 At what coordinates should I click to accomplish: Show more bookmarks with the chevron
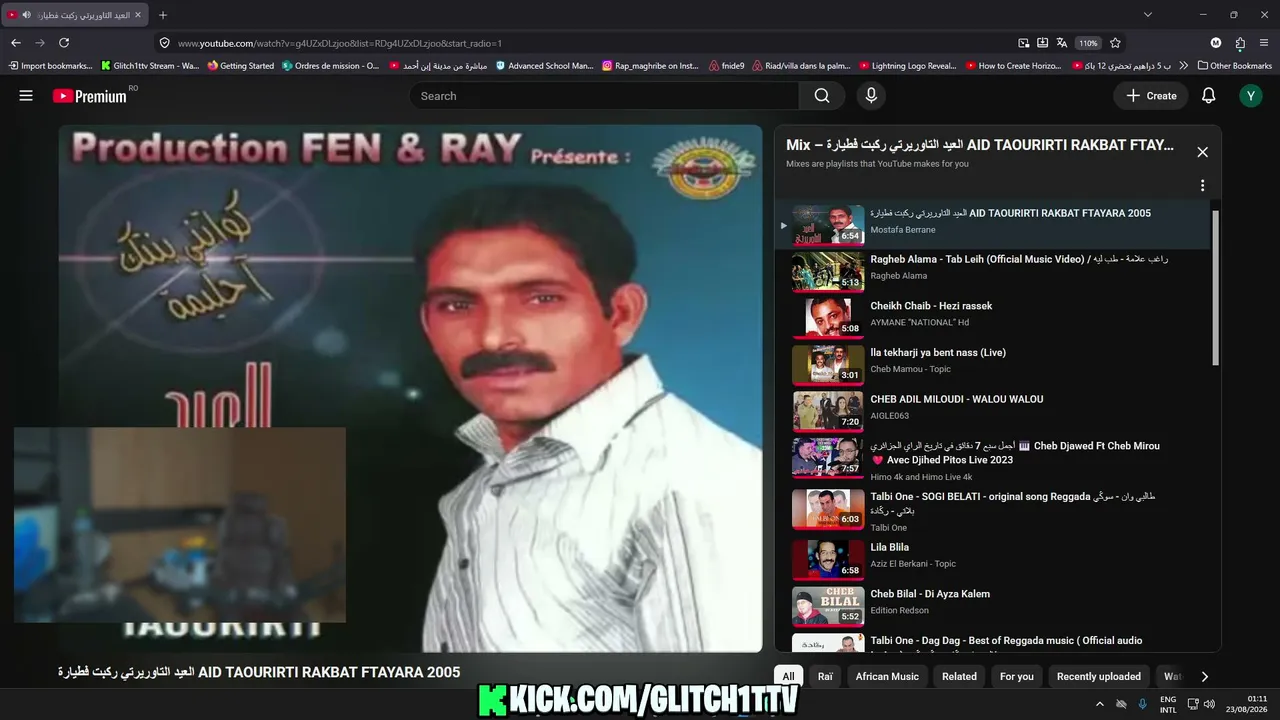click(1185, 66)
